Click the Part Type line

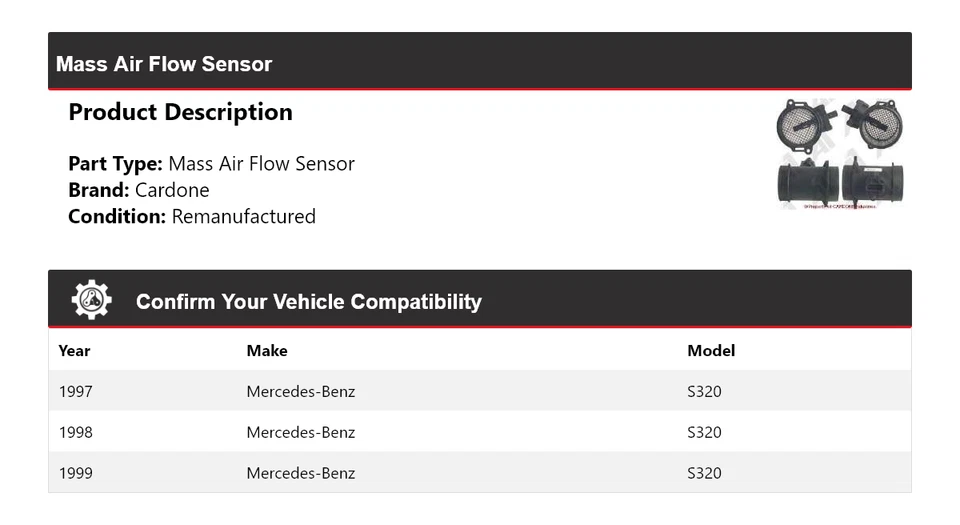211,164
